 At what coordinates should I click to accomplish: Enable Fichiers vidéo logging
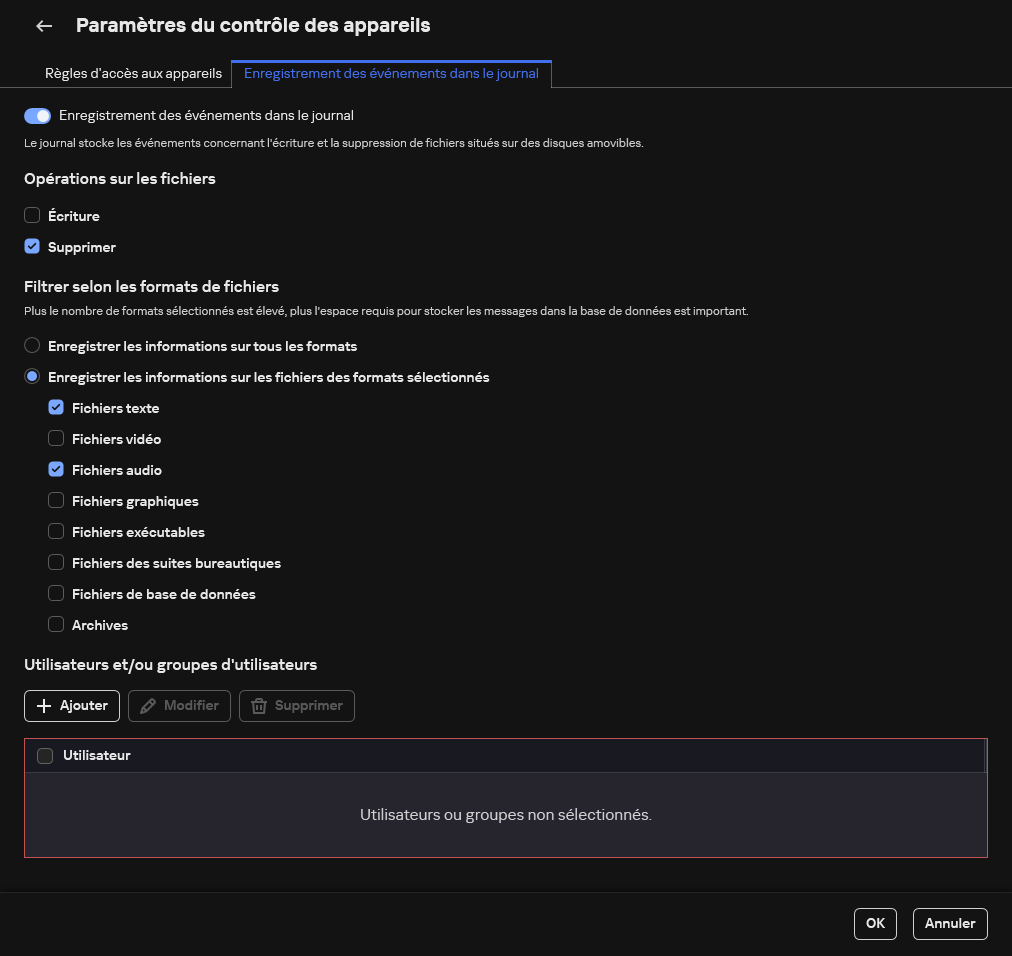coord(56,438)
